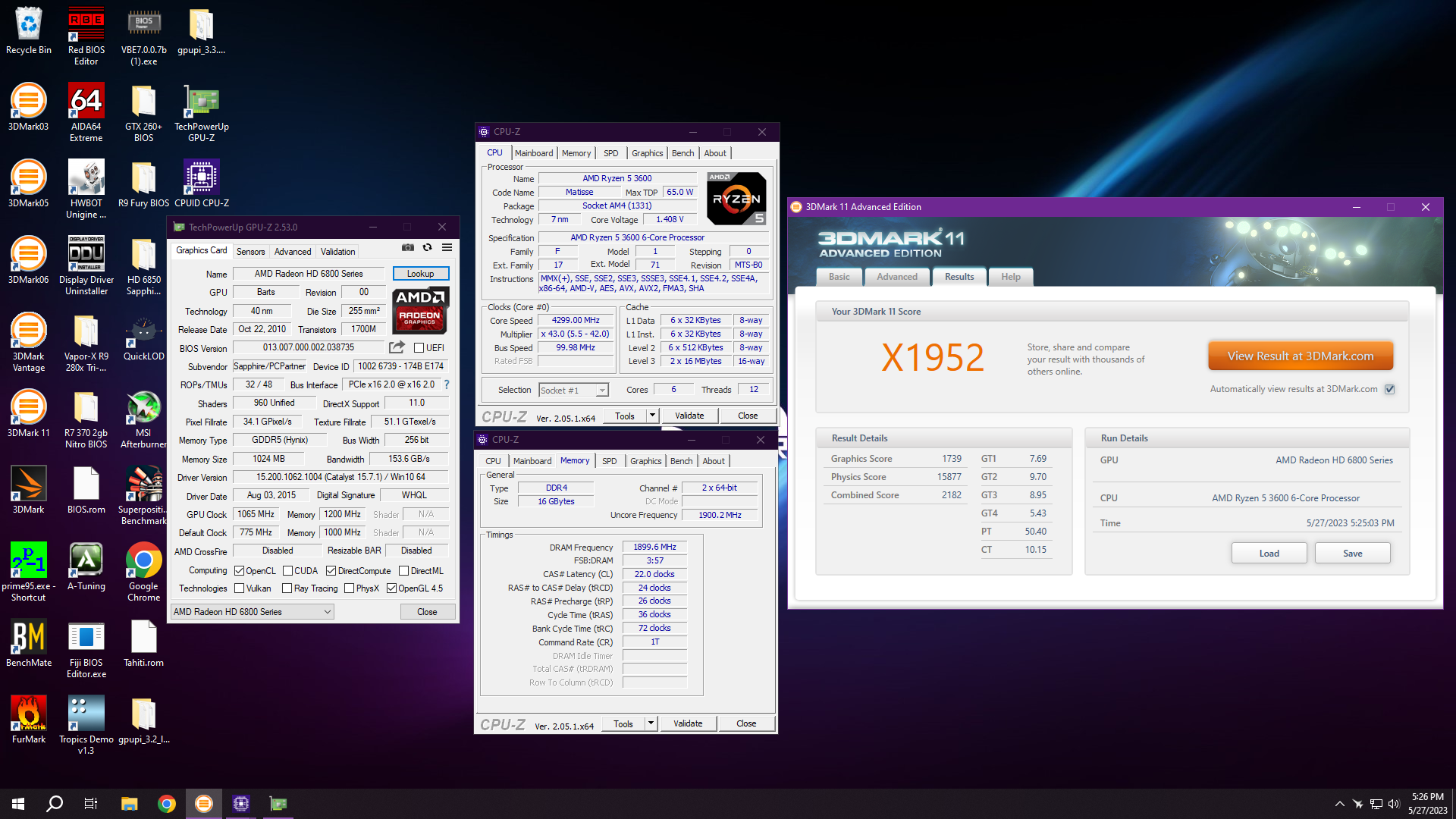Launch 3DMark Vantage desktop icon
Viewport: 1456px width, 819px height.
(x=29, y=342)
